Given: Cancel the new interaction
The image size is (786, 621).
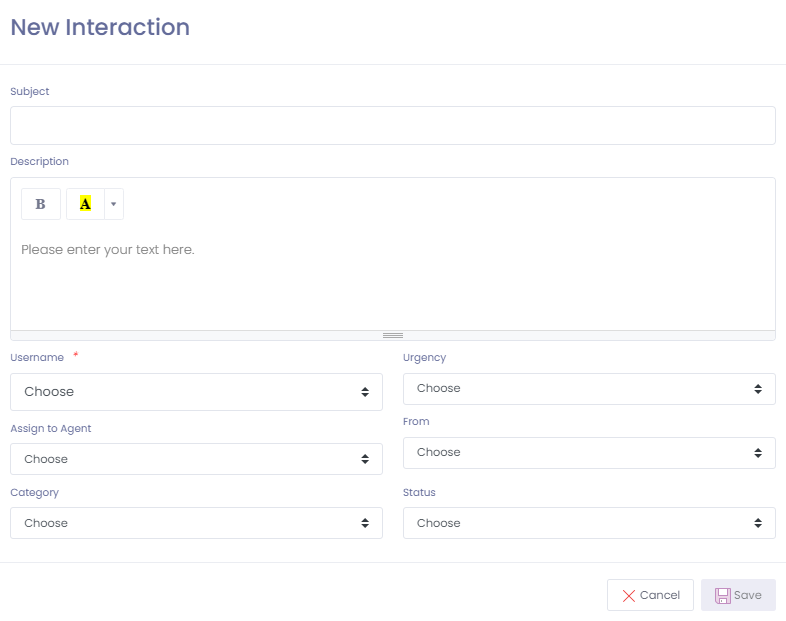Looking at the screenshot, I should tap(650, 595).
